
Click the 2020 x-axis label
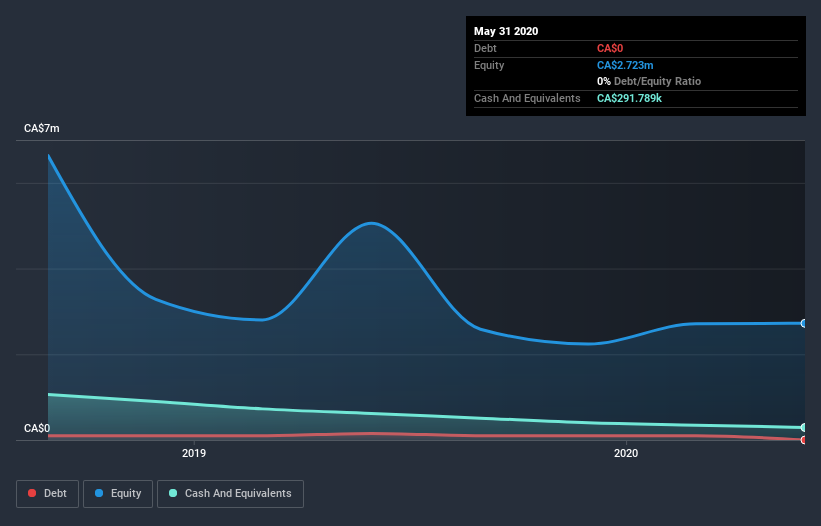tap(626, 453)
